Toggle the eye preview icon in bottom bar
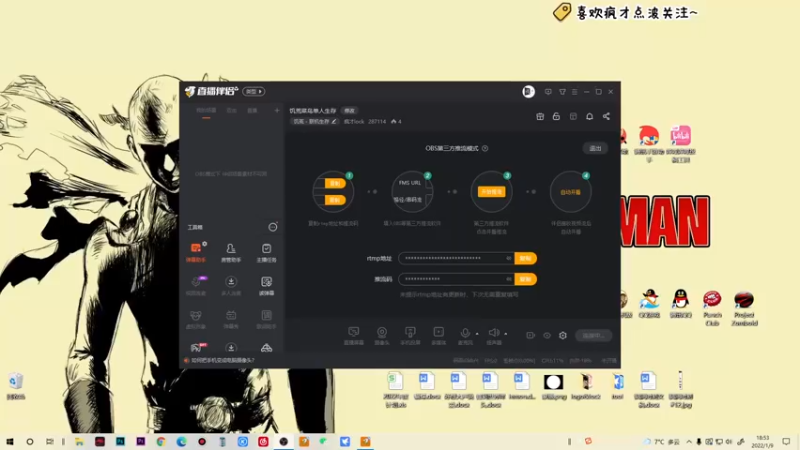This screenshot has width=800, height=450. 546,335
